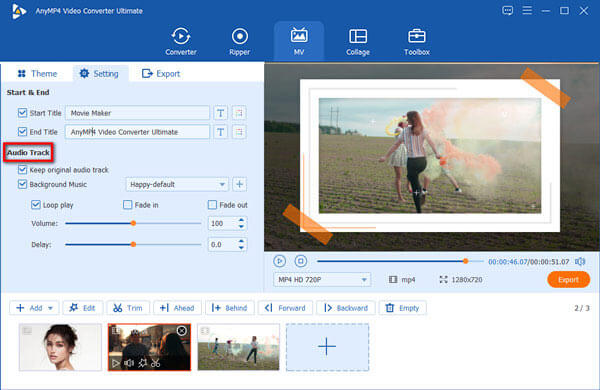Click the 1280x720 resolution indicator
Image resolution: width=600 pixels, height=390 pixels.
point(461,280)
